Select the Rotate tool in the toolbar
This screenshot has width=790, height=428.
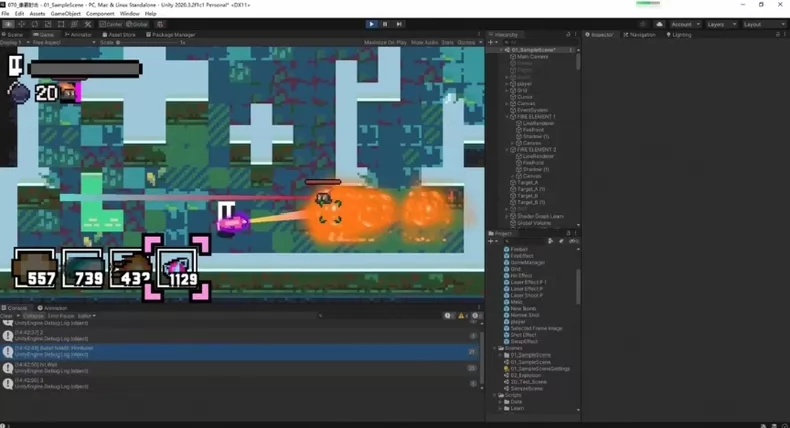35,24
